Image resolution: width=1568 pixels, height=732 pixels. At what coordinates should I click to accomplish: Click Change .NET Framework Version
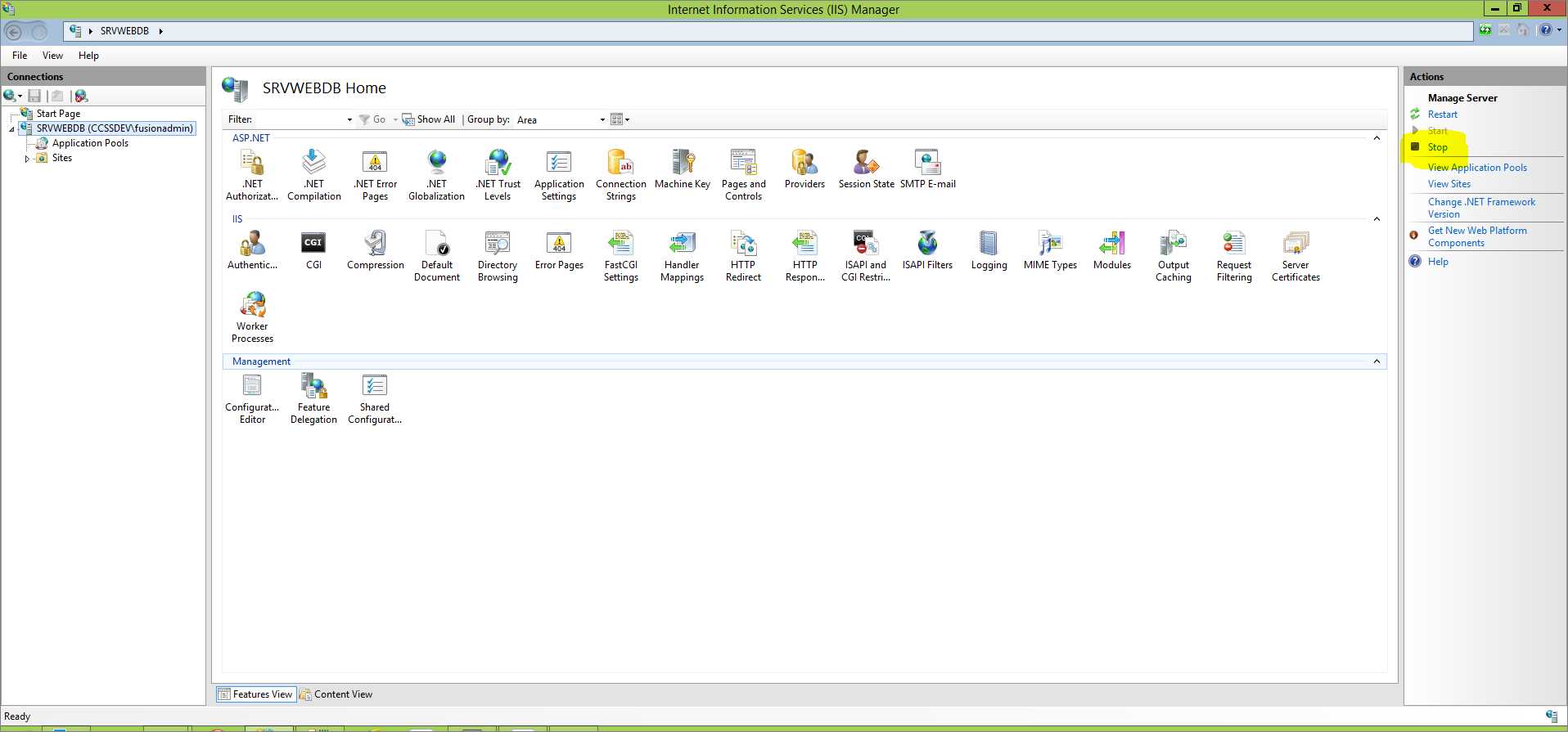(1481, 208)
